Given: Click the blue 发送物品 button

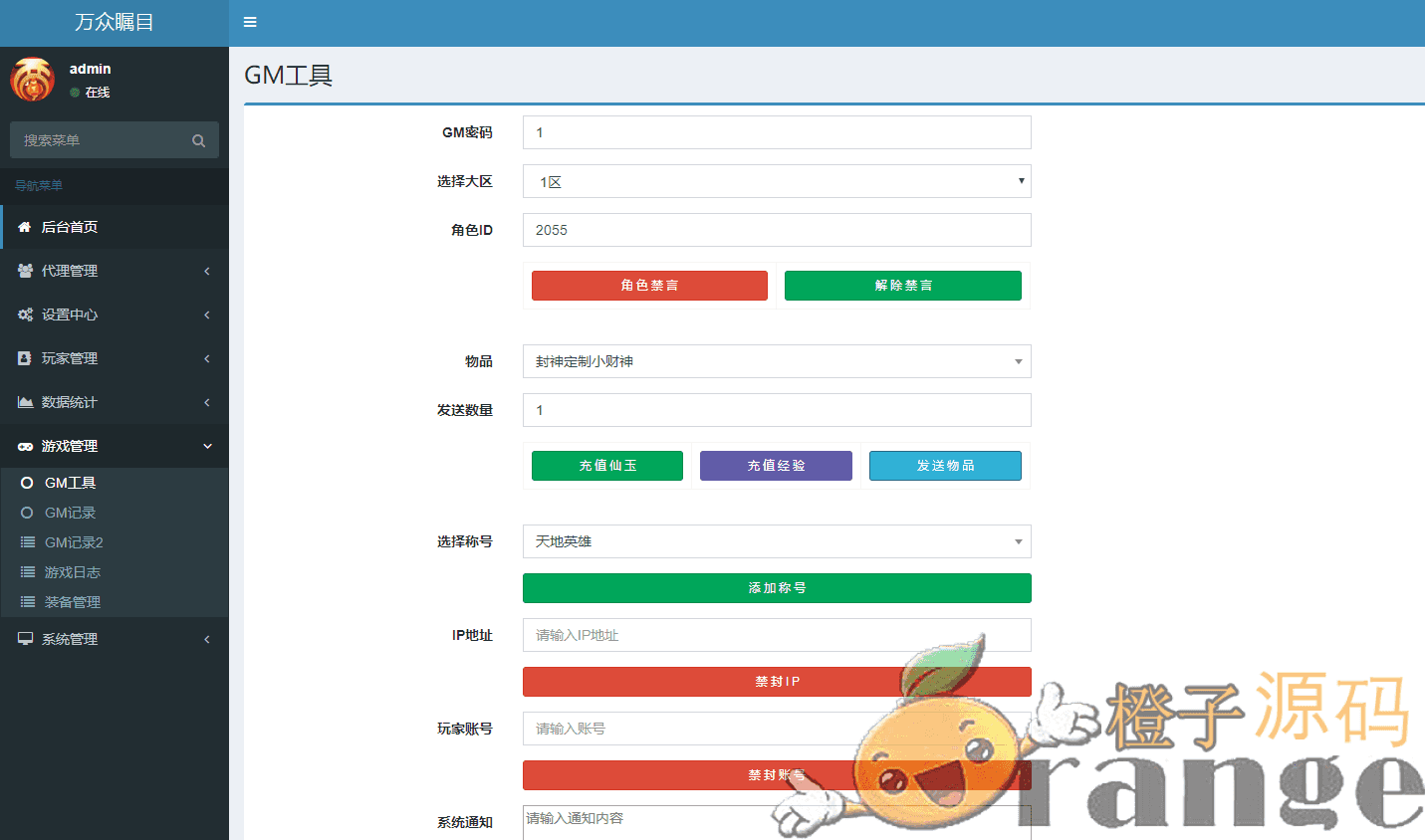Looking at the screenshot, I should coord(945,466).
